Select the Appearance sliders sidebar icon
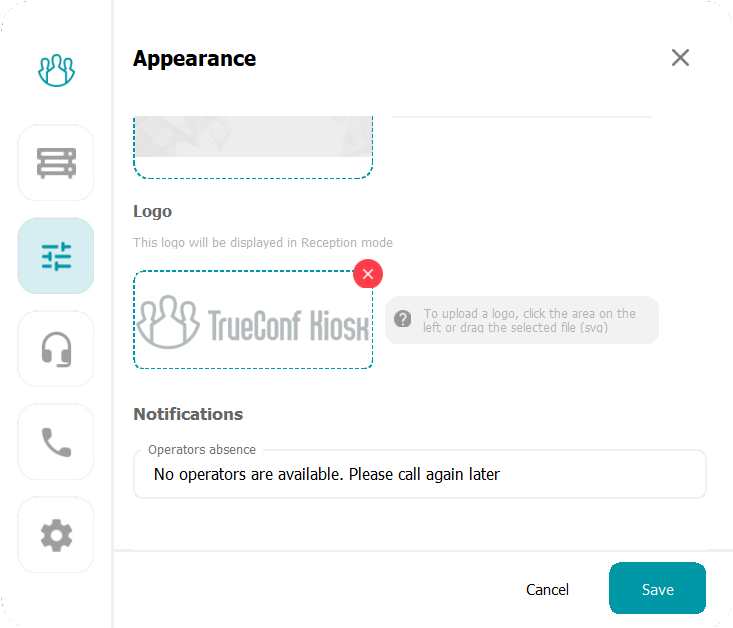Image resolution: width=733 pixels, height=628 pixels. pos(56,256)
